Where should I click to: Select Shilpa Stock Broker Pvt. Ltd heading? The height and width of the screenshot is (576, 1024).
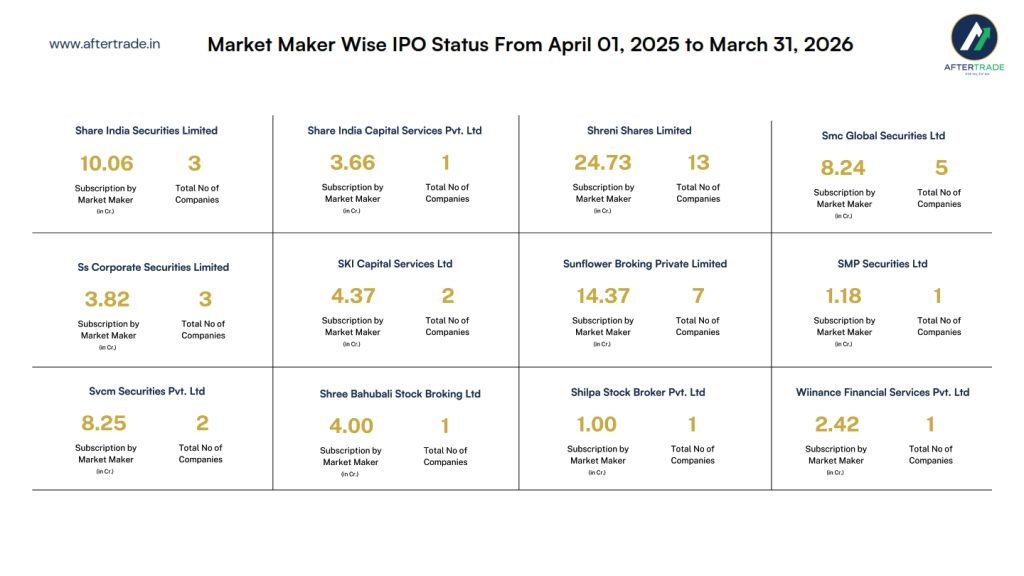click(x=638, y=392)
